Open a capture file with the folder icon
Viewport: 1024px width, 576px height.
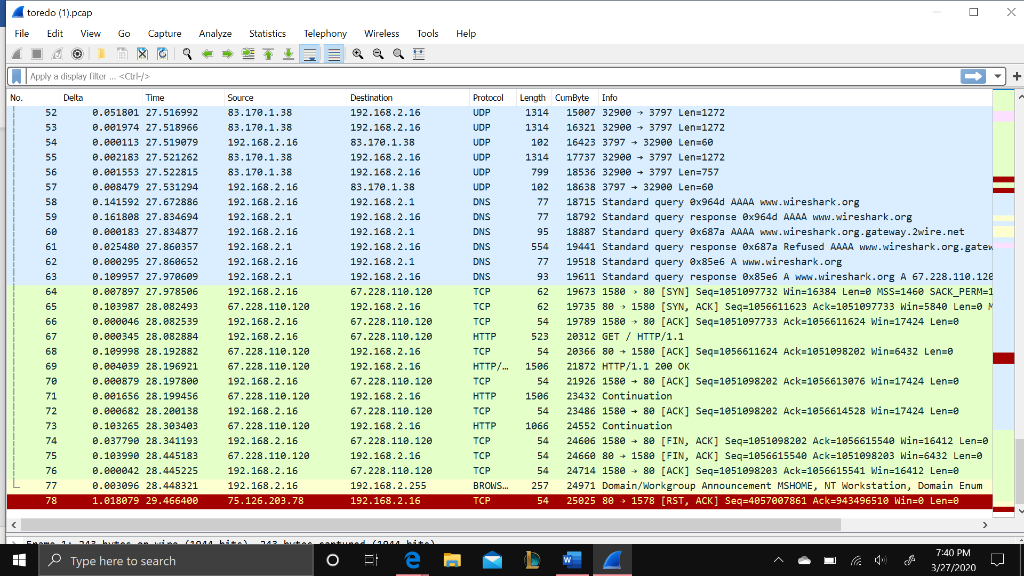[x=101, y=54]
